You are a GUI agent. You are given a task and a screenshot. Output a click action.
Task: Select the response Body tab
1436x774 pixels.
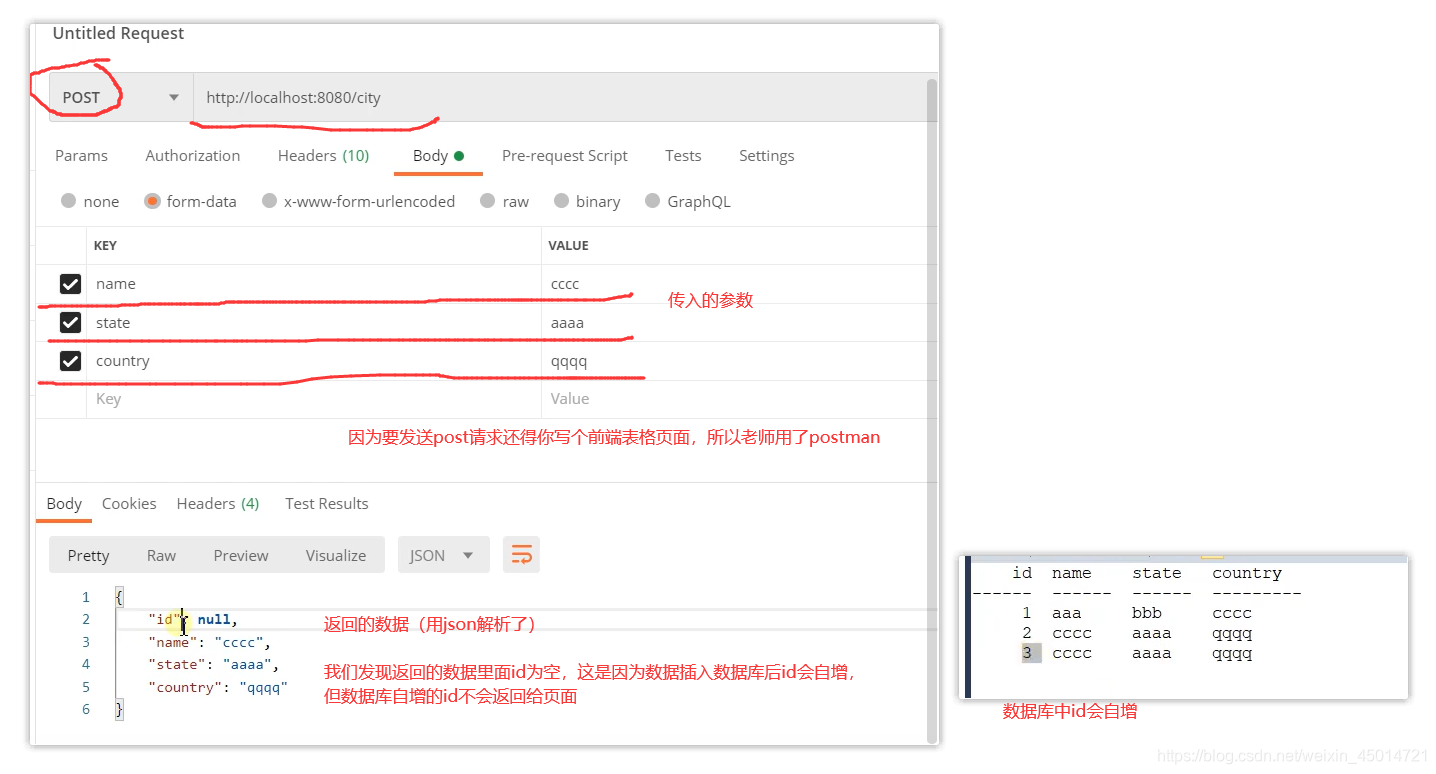coord(64,504)
